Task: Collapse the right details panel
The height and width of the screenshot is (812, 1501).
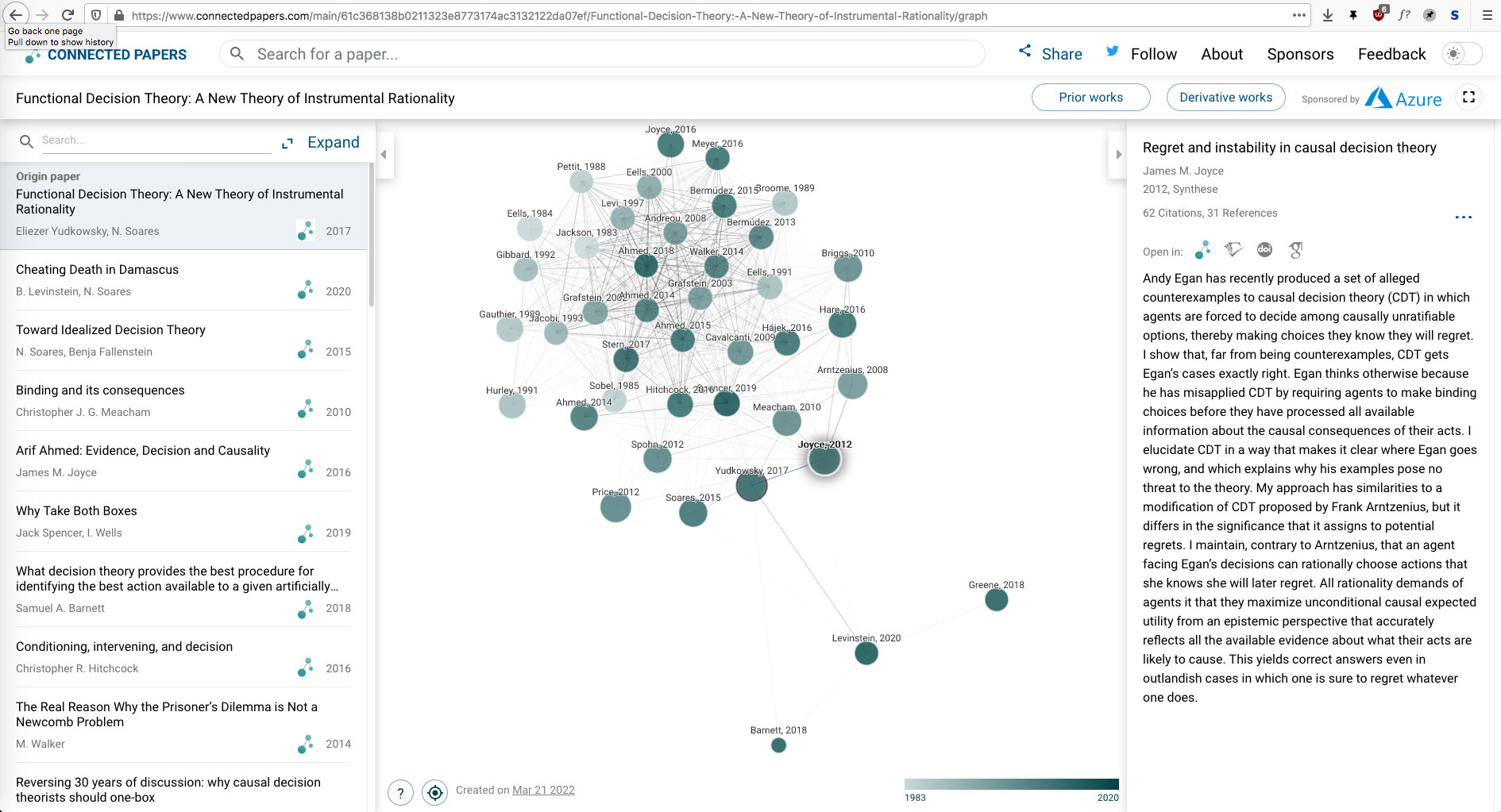Action: tap(1118, 155)
